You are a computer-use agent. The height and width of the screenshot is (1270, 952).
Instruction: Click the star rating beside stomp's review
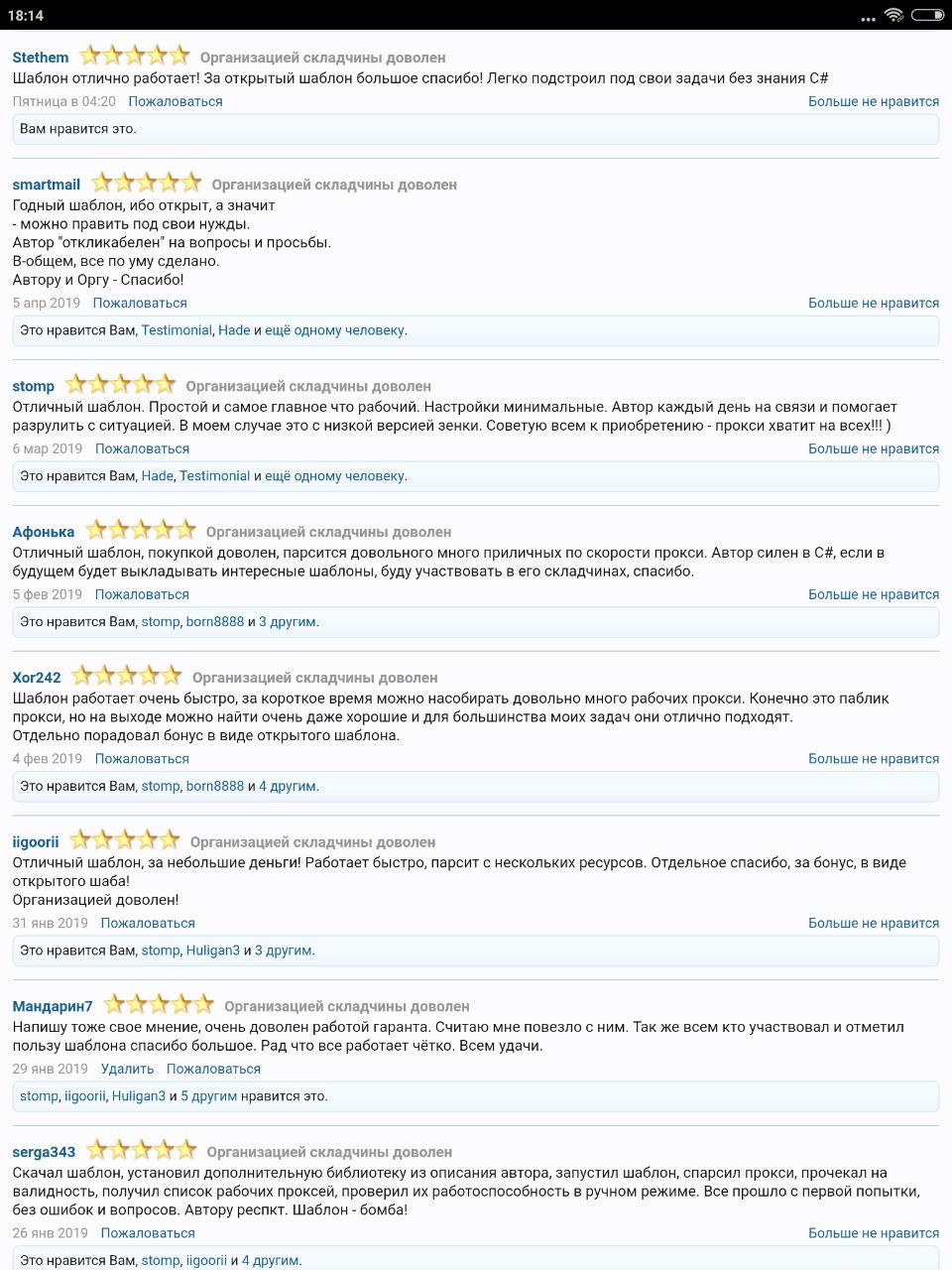pyautogui.click(x=120, y=384)
